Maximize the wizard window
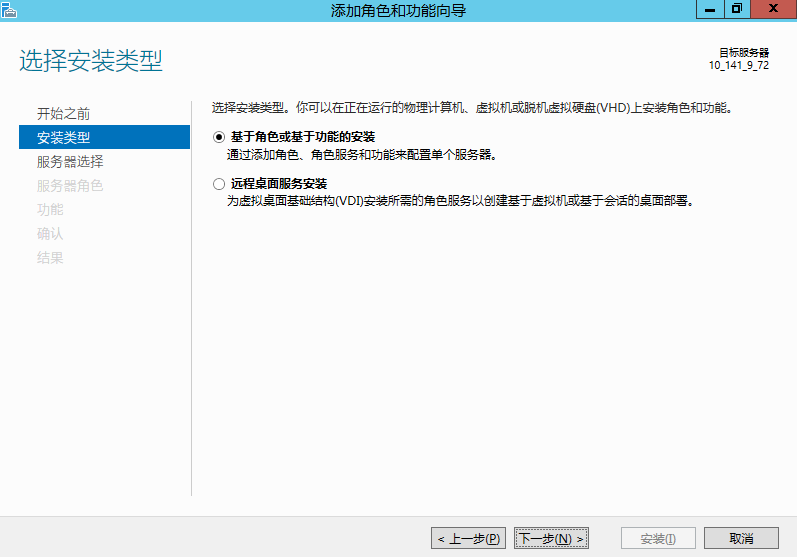The image size is (797, 557). [737, 9]
